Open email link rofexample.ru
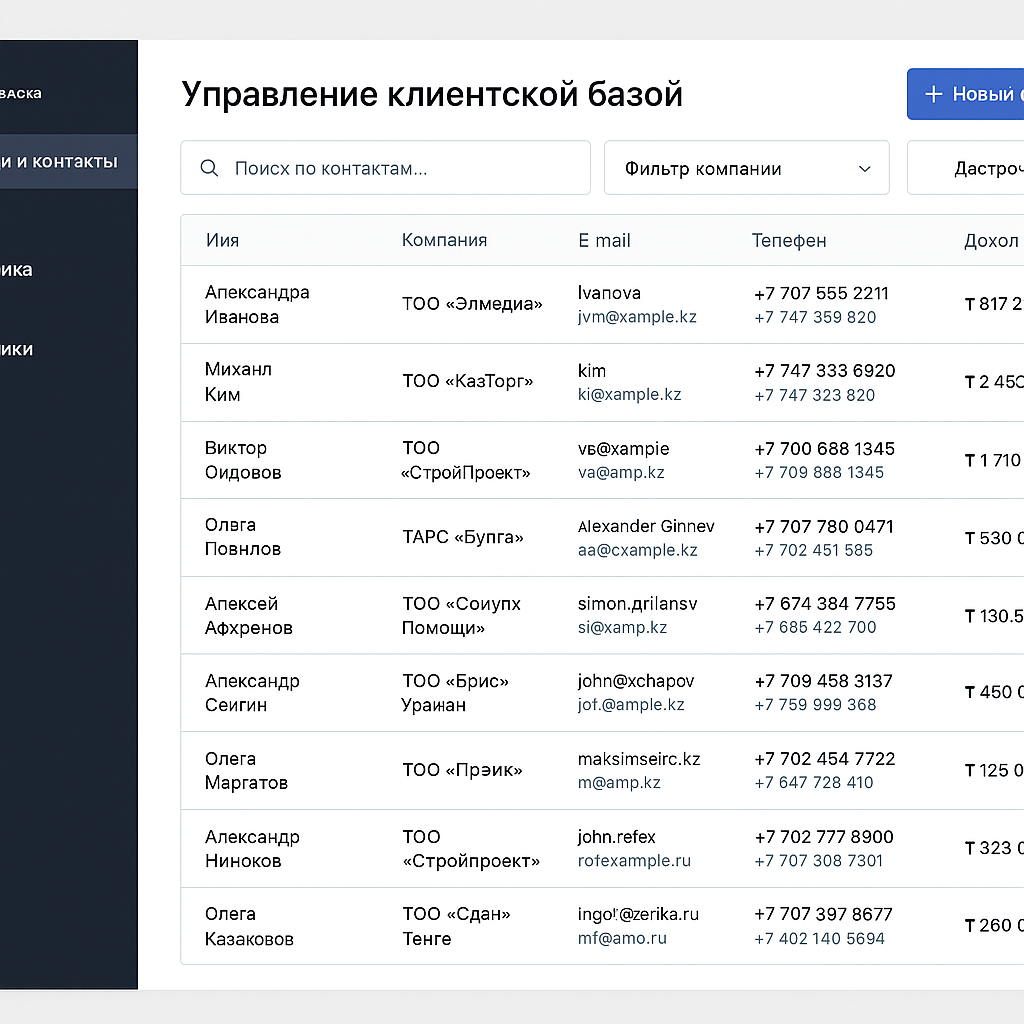This screenshot has width=1024, height=1024. point(634,860)
